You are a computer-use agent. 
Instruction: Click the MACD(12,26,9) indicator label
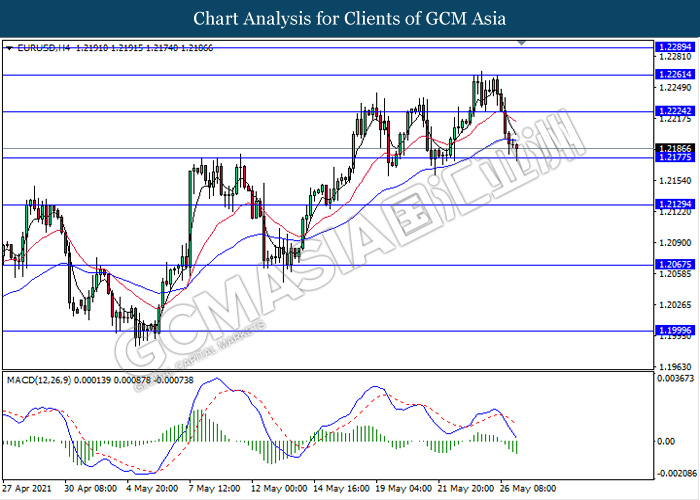39,380
